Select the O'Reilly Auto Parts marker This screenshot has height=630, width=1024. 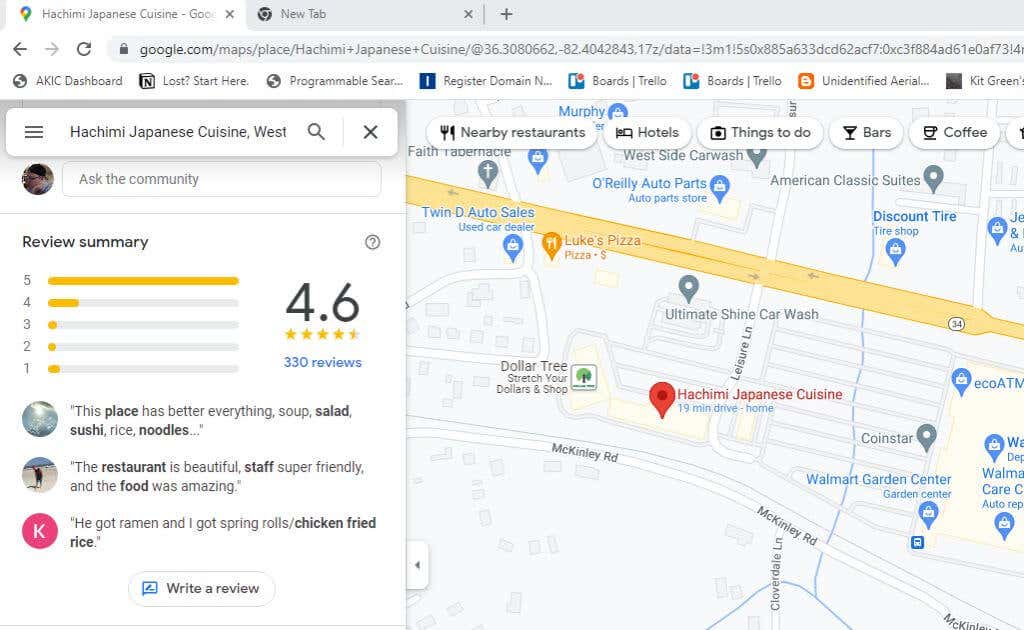pyautogui.click(x=721, y=185)
